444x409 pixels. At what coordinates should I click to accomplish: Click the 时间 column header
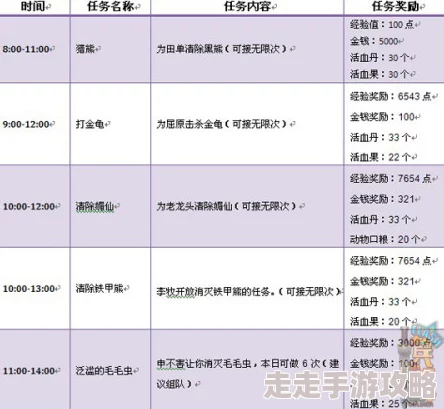point(33,6)
